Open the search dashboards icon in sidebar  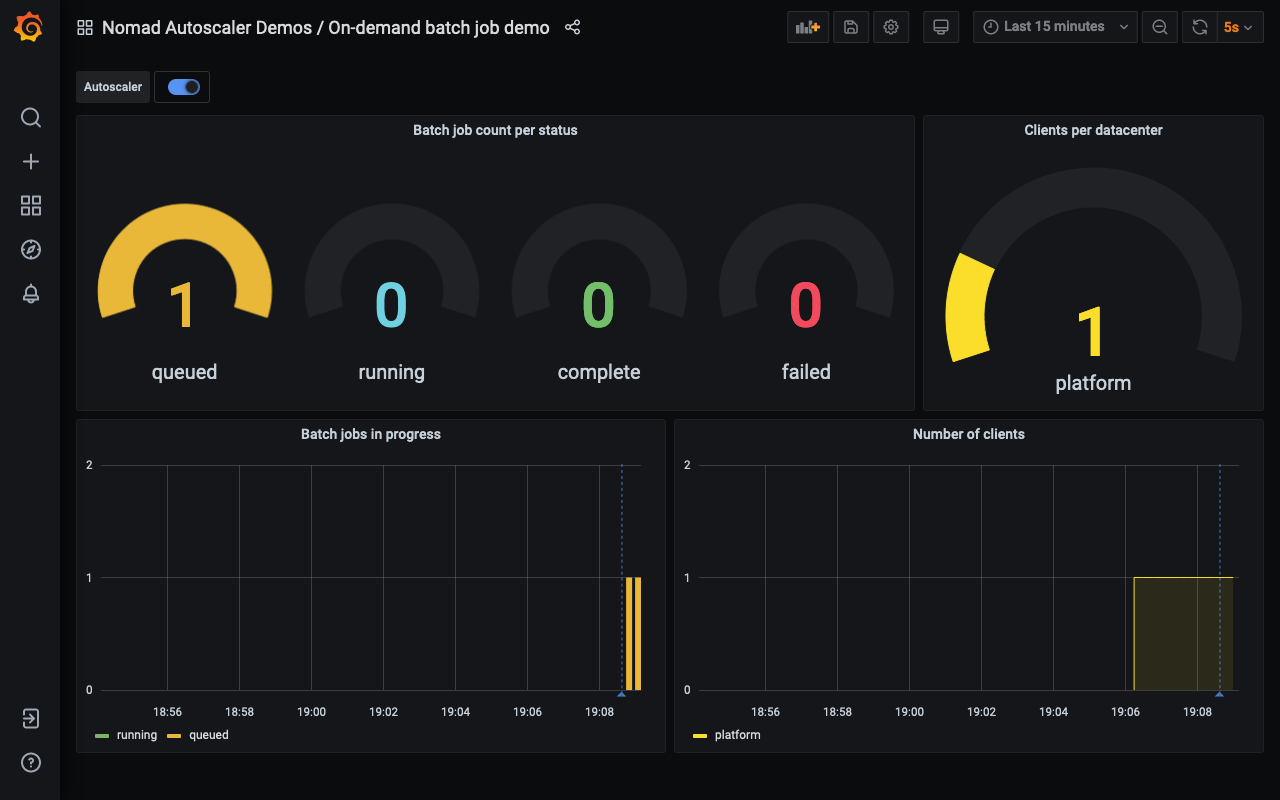[x=31, y=118]
